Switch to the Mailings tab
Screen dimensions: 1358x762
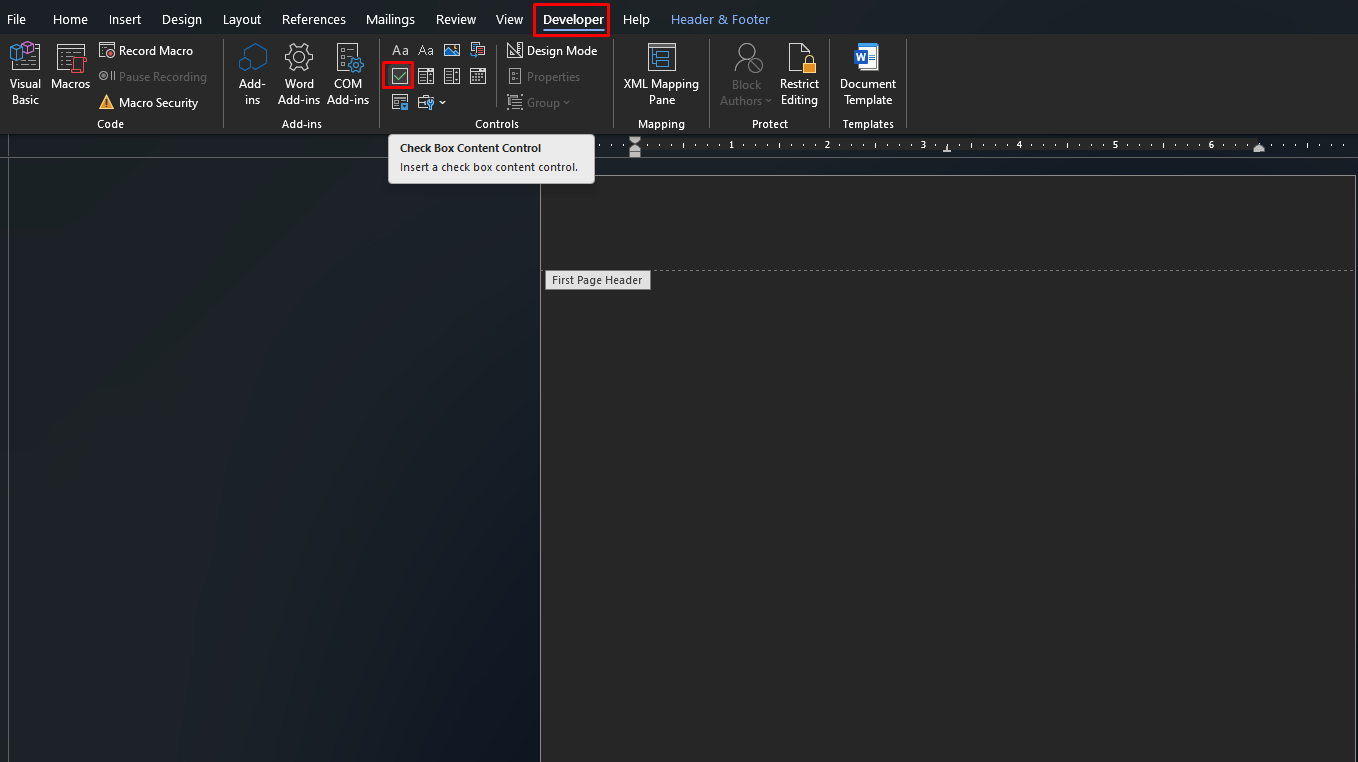[390, 19]
